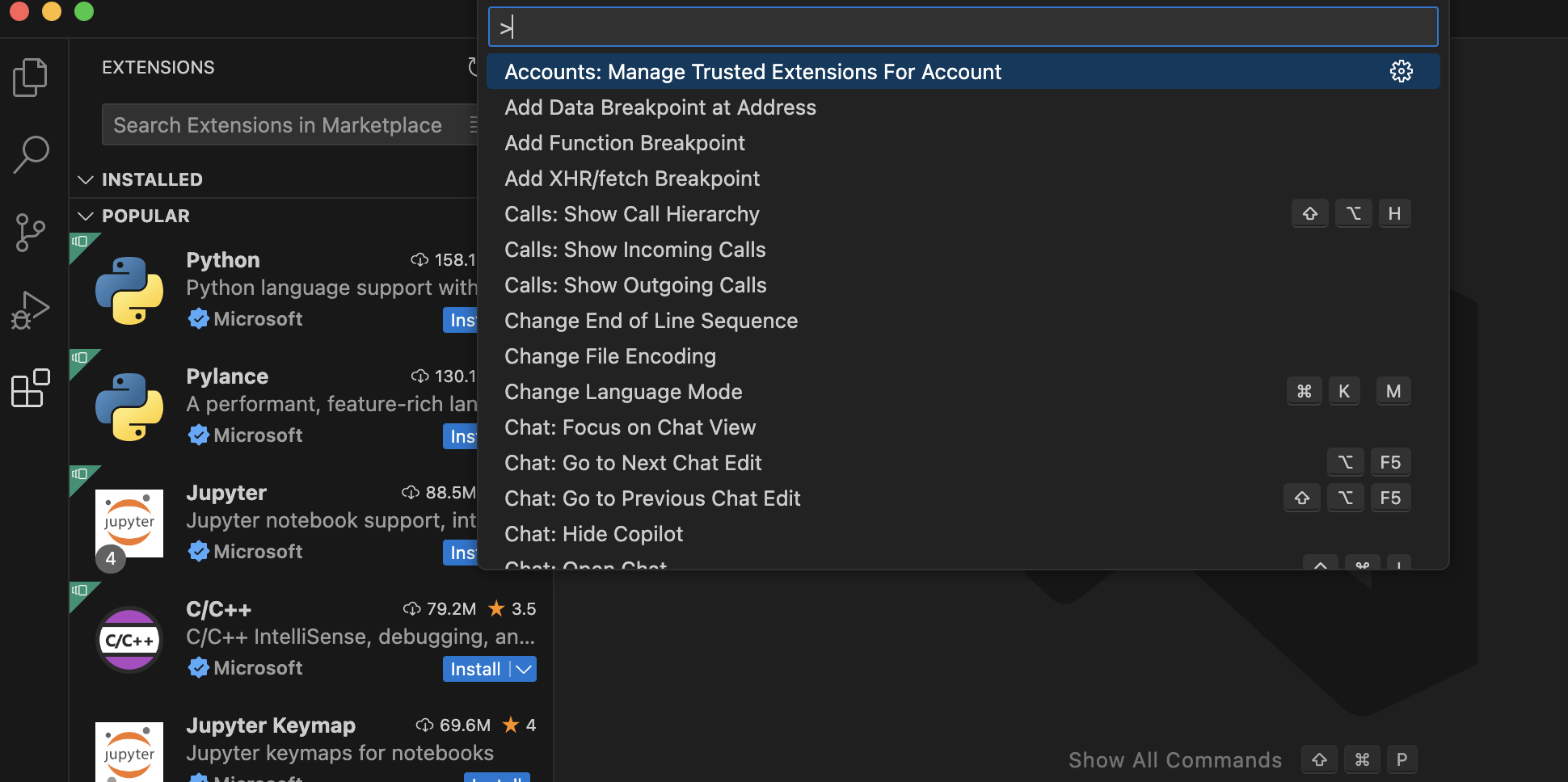Click the verified publisher badge beside Python's Microsoft
Viewport: 1568px width, 782px height.
199,319
